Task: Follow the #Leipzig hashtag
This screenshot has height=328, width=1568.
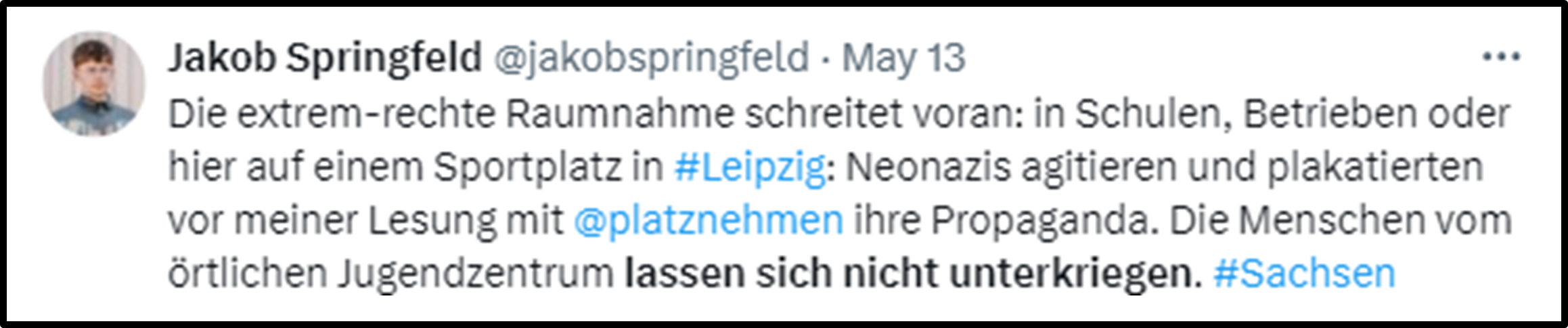Action: 750,167
